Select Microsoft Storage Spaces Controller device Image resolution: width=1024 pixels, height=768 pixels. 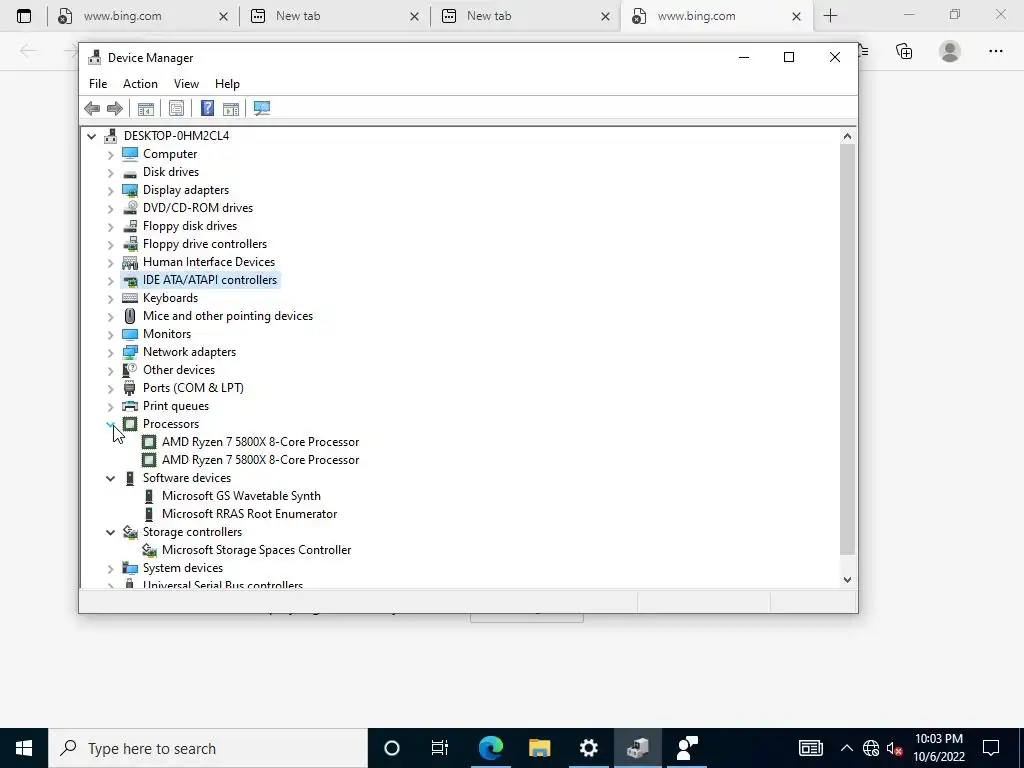pos(256,550)
